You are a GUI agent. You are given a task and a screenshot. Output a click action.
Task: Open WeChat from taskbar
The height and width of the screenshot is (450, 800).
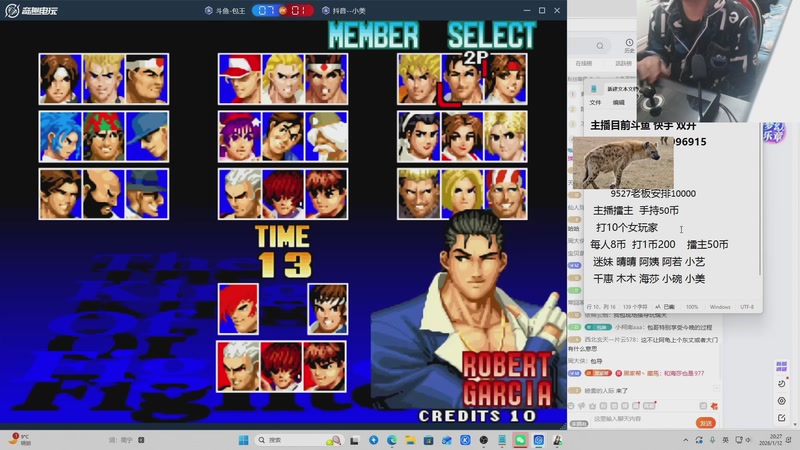click(520, 440)
